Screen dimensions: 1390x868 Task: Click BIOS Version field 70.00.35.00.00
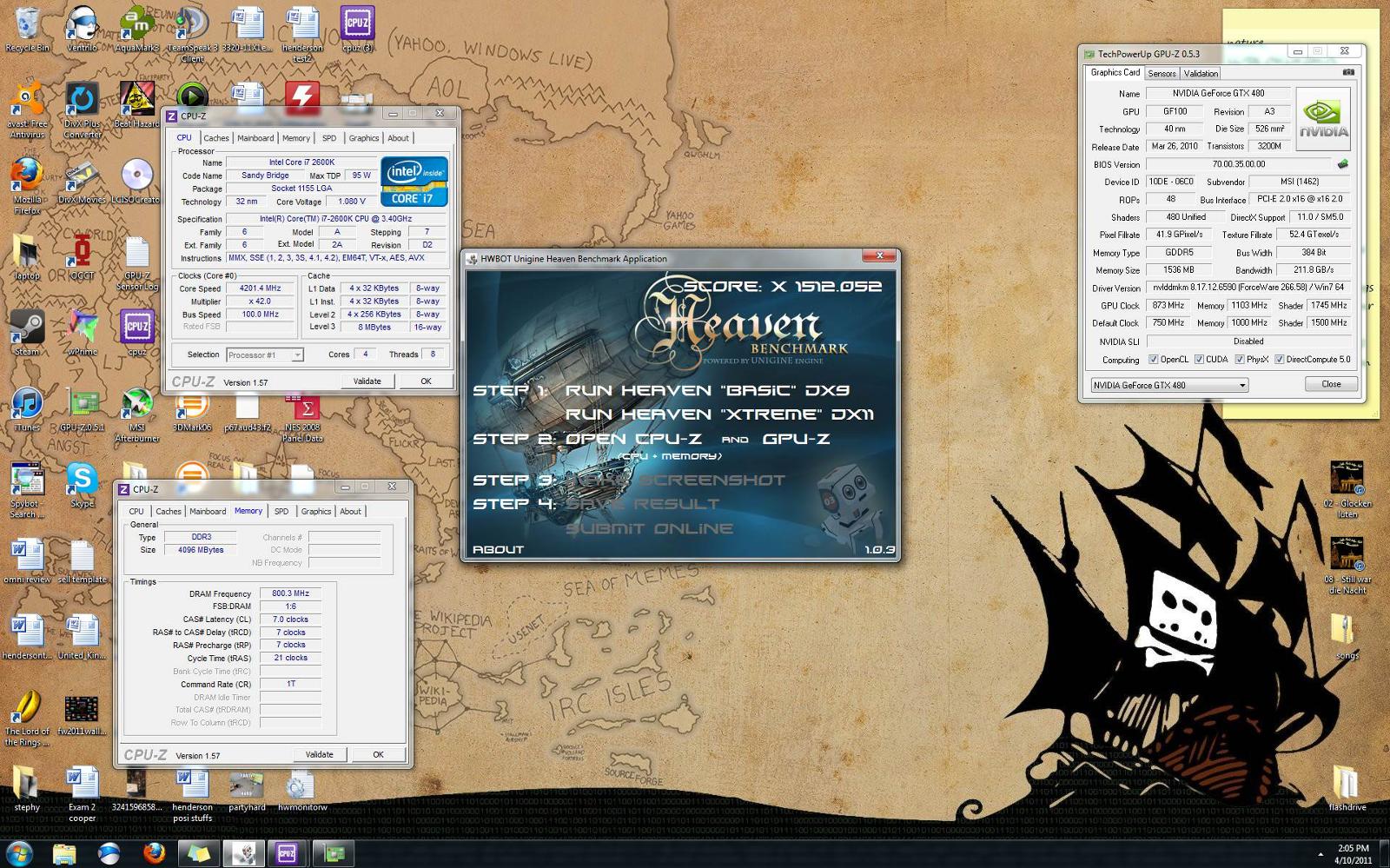click(1238, 163)
